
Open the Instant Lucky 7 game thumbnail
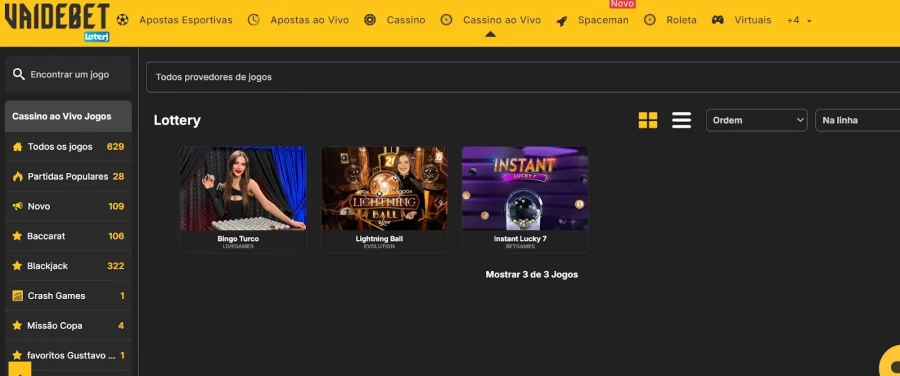525,188
